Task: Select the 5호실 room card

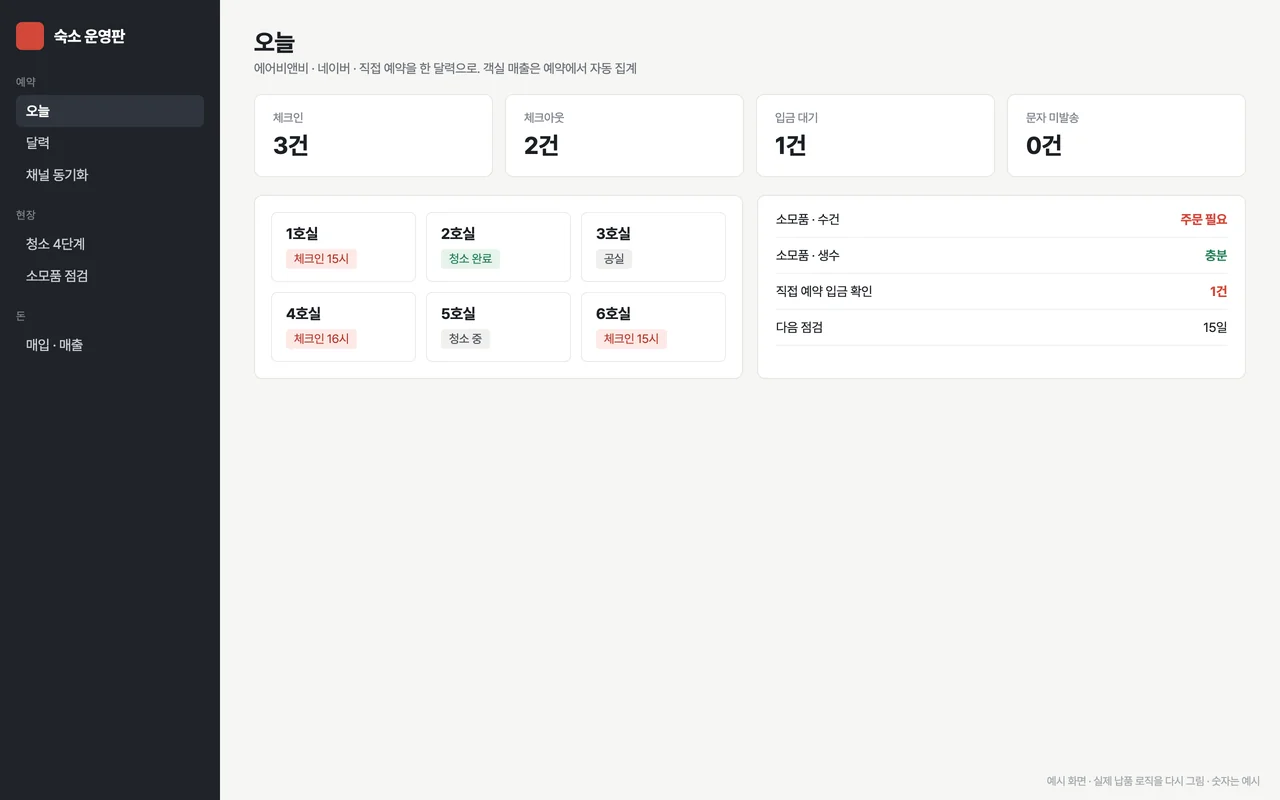Action: 498,327
